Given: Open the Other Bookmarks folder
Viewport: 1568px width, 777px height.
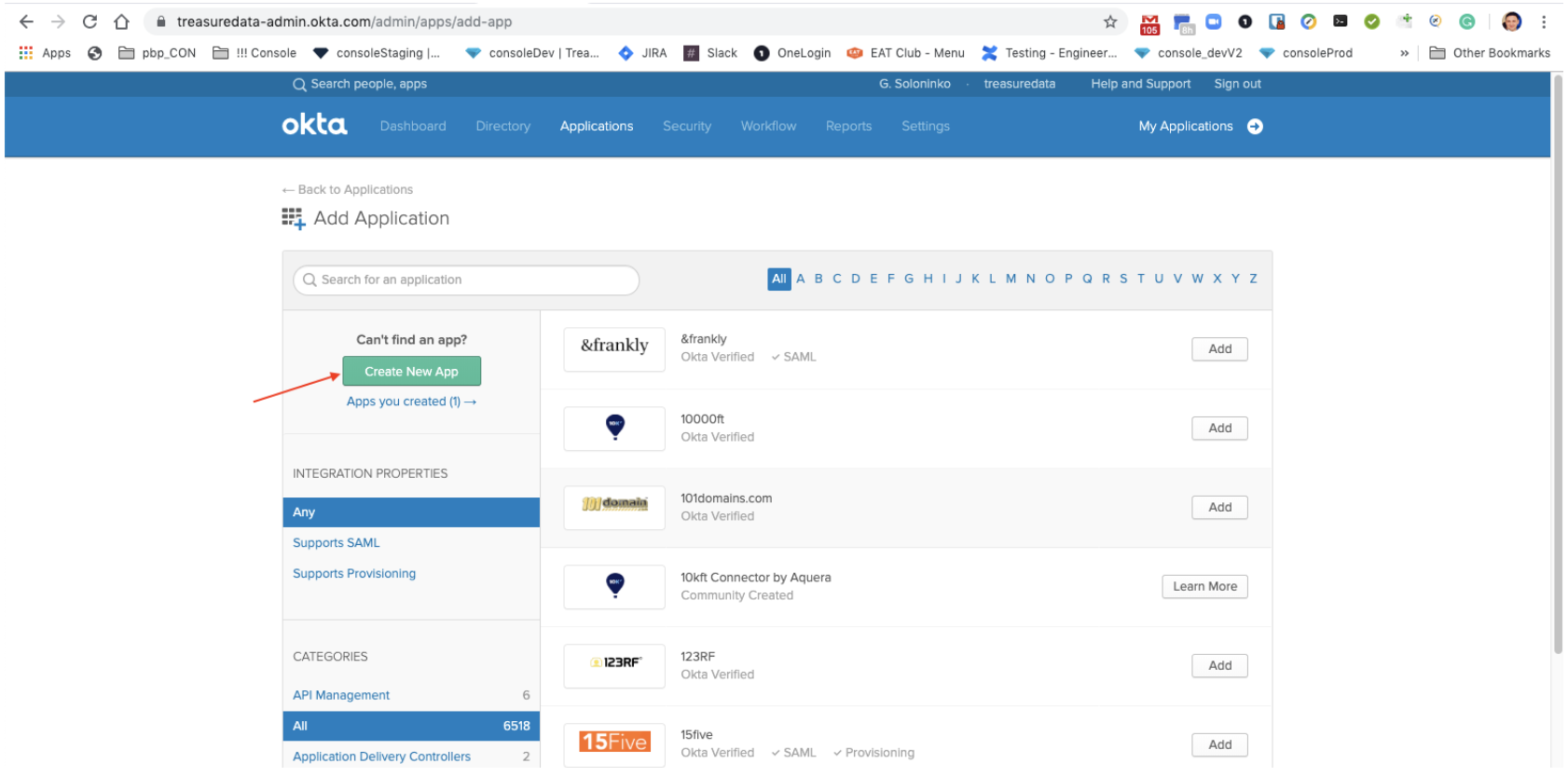Looking at the screenshot, I should click(1490, 53).
